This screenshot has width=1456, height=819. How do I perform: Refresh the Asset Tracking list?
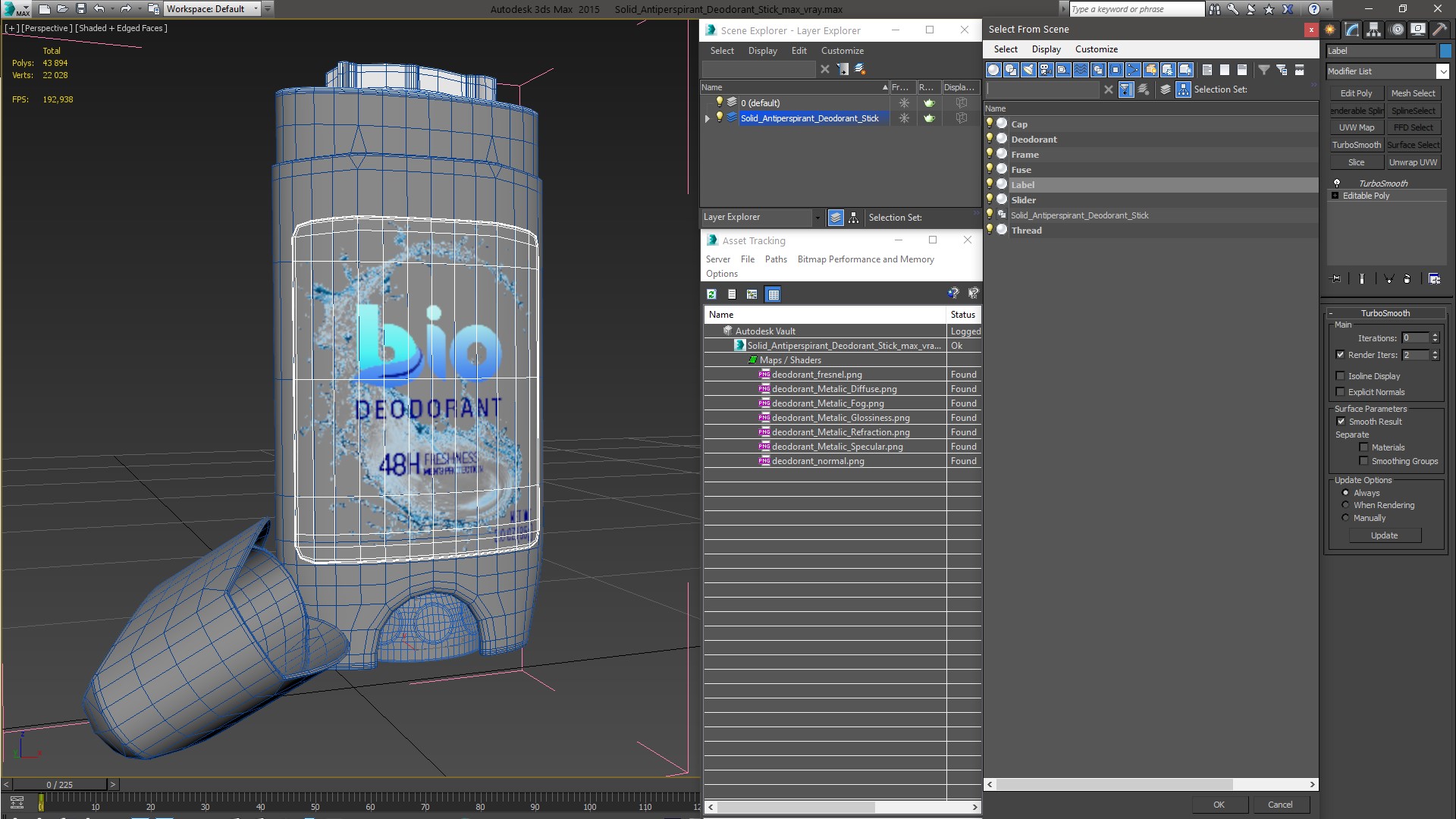pyautogui.click(x=711, y=294)
